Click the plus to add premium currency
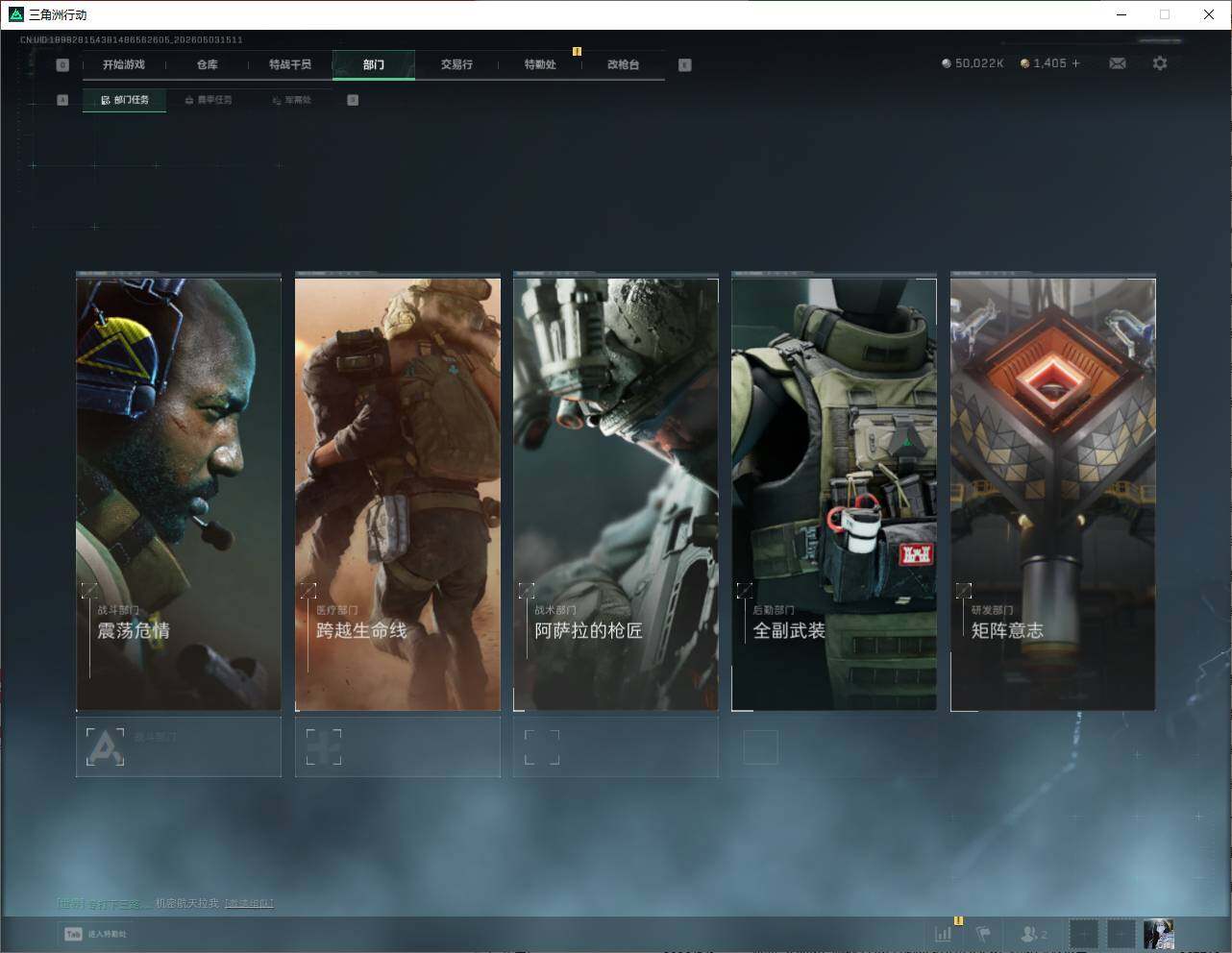Image resolution: width=1232 pixels, height=953 pixels. [x=1075, y=63]
